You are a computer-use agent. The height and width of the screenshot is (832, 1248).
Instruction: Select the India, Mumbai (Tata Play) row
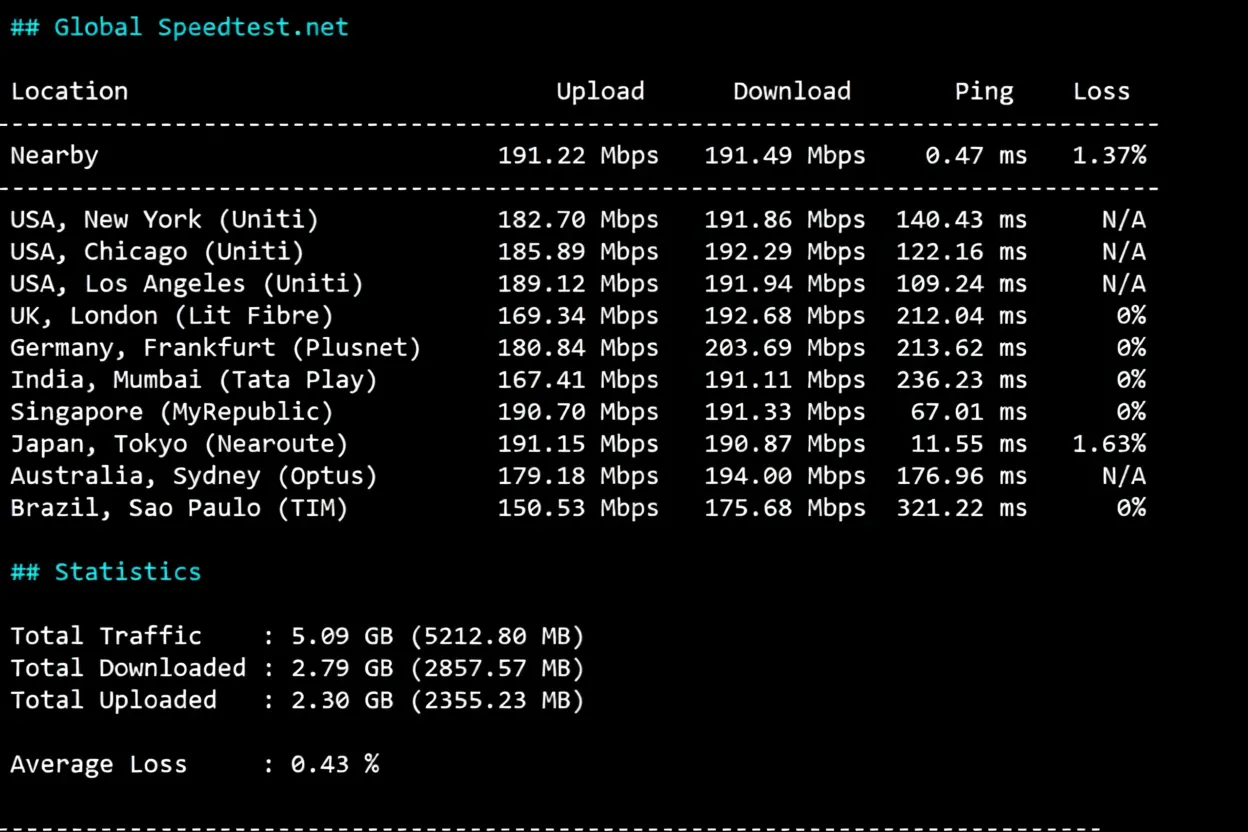(190, 379)
